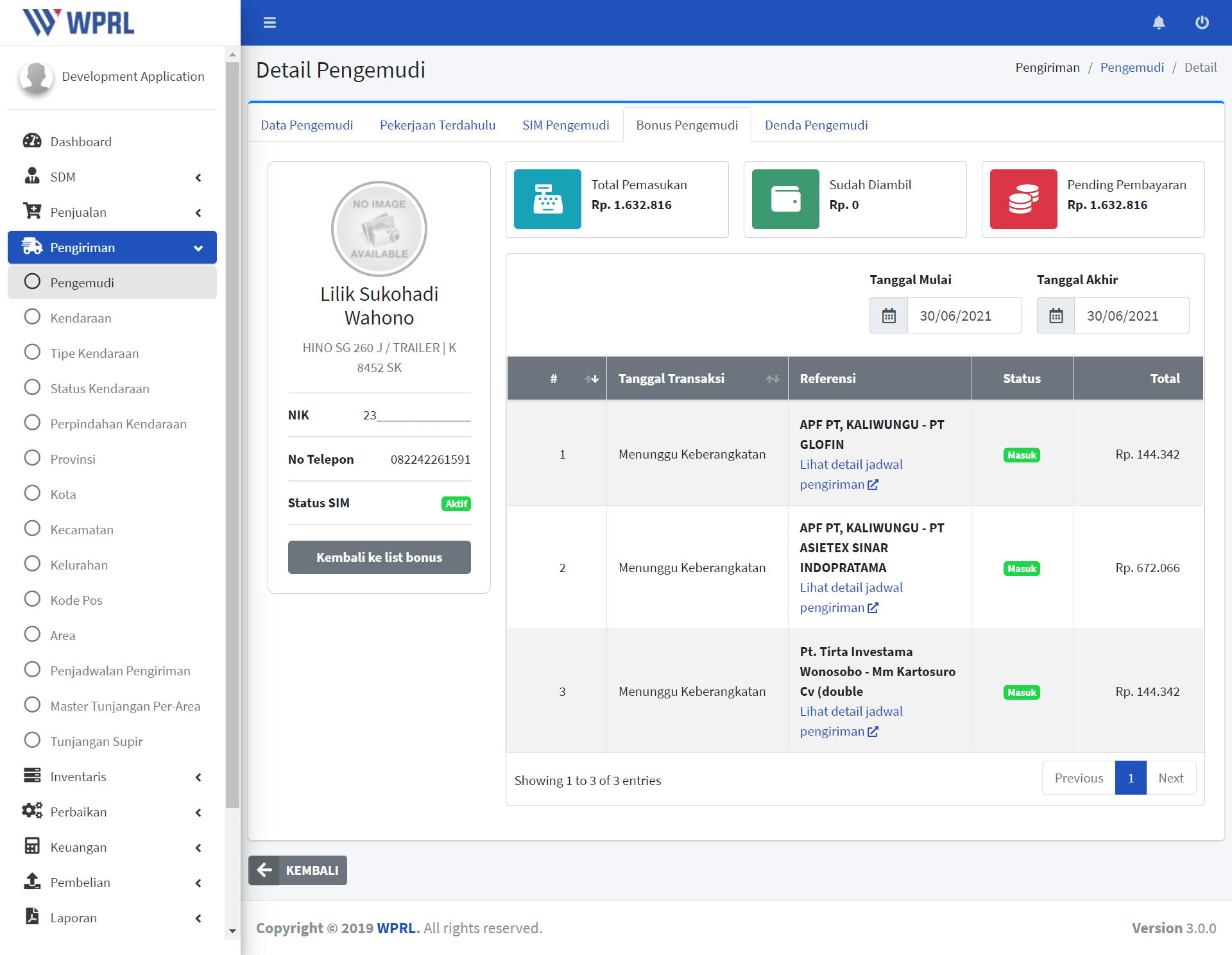This screenshot has height=955, width=1232.
Task: Click the user avatar in sidebar
Action: [x=36, y=78]
